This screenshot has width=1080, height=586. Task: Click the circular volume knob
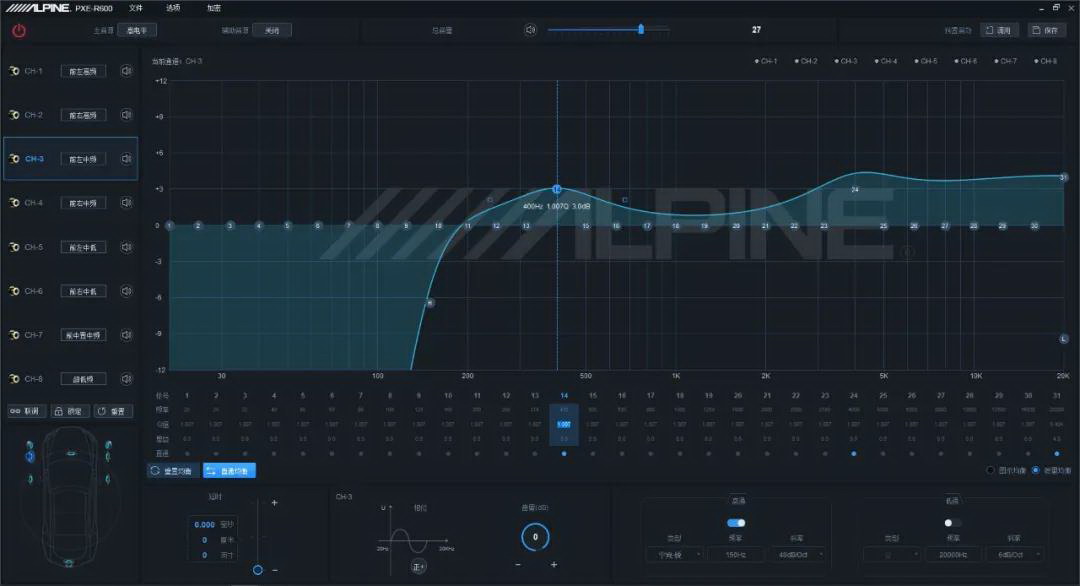(535, 537)
